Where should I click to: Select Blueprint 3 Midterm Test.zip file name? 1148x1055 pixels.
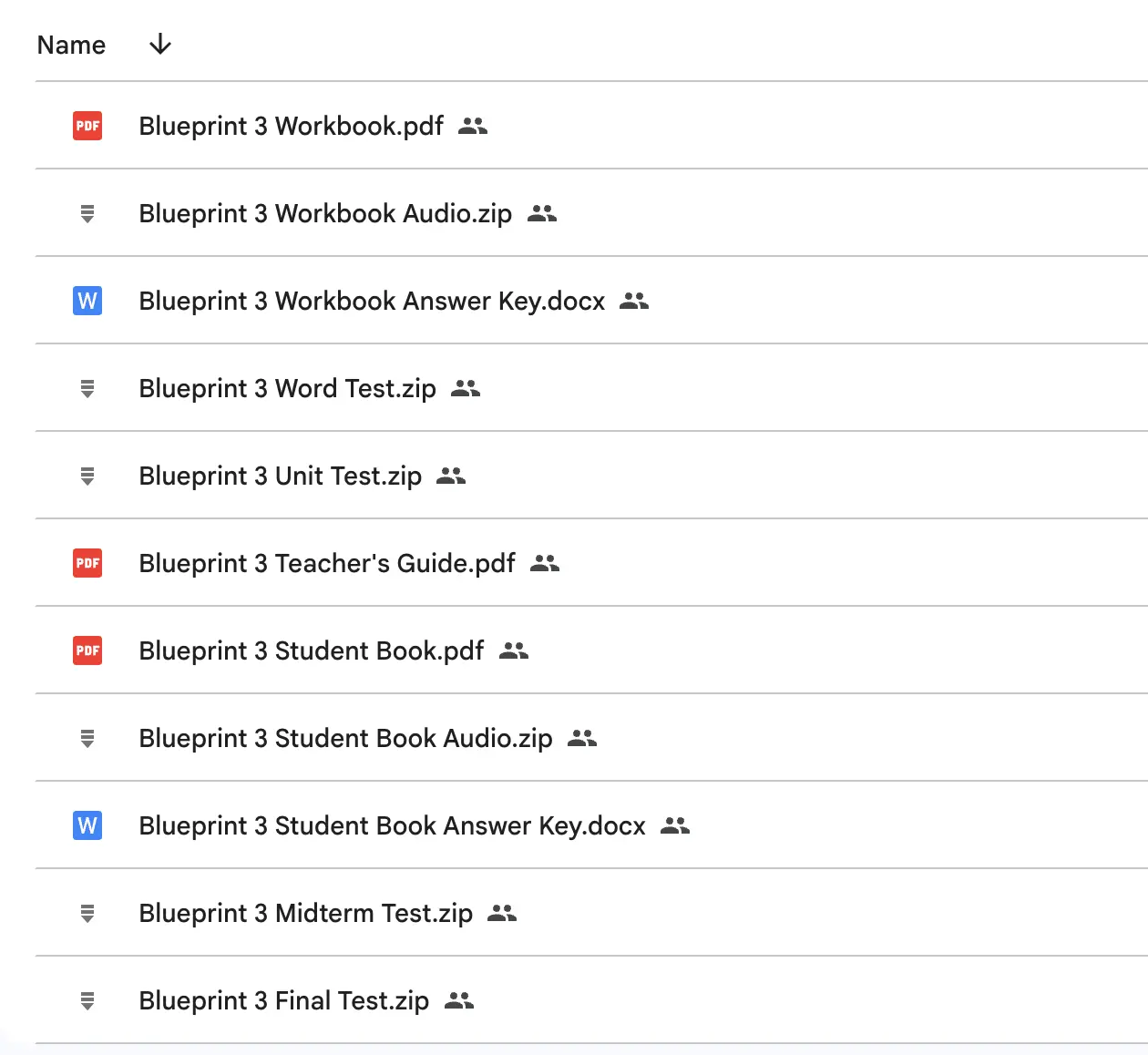pyautogui.click(x=305, y=913)
